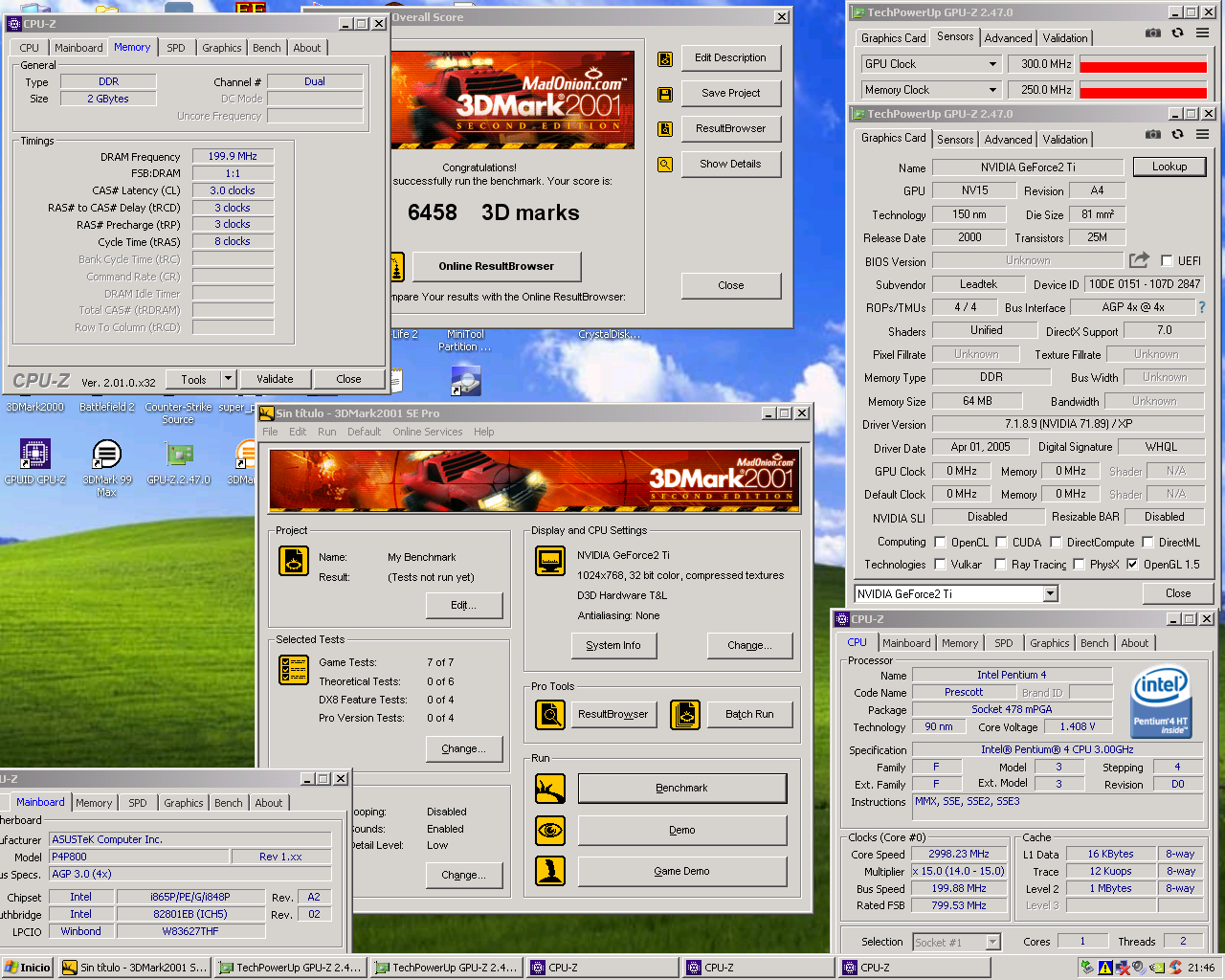Click Online ResultBrowser button
The image size is (1225, 980).
(497, 266)
